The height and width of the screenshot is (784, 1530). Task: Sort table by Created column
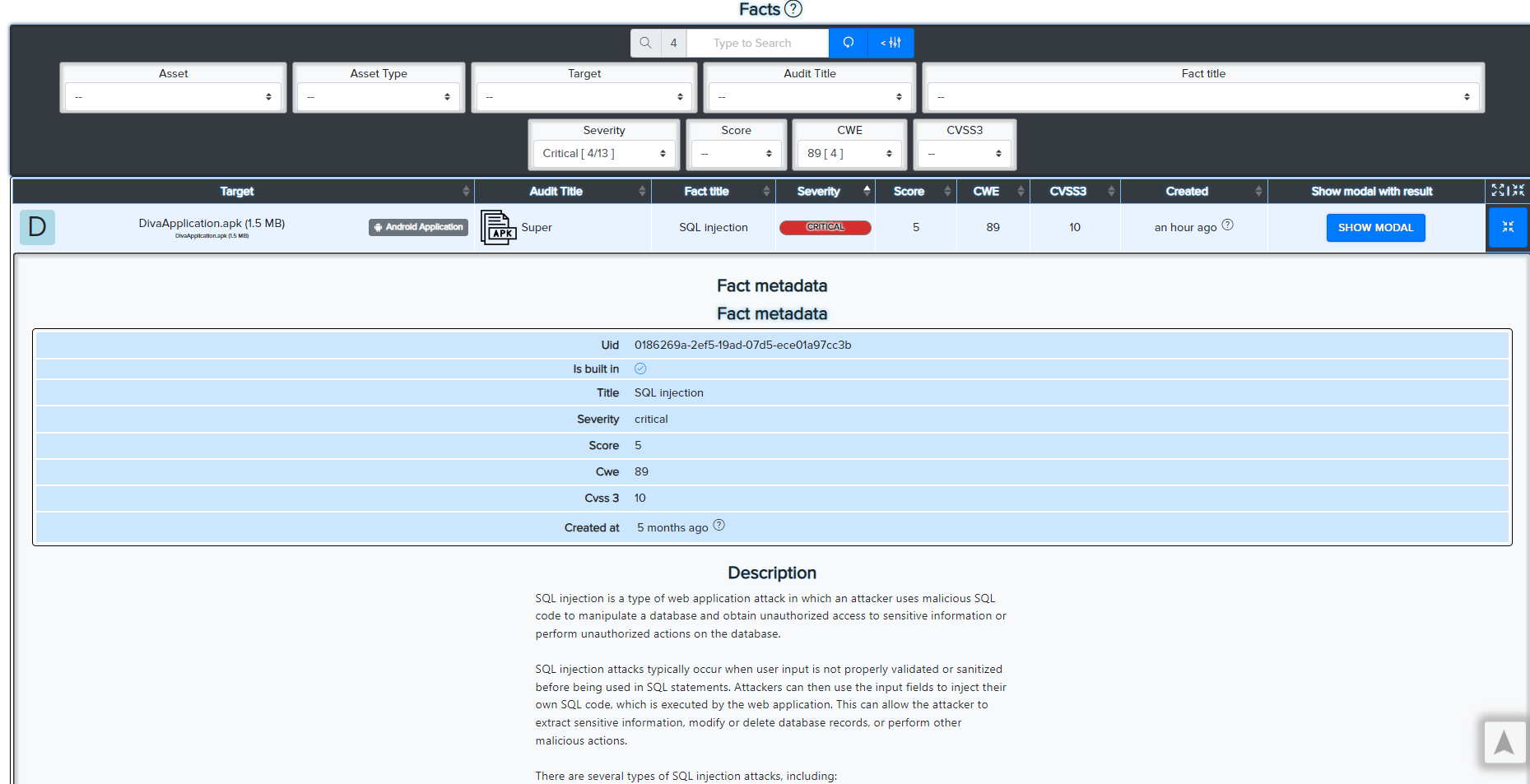tap(1193, 191)
